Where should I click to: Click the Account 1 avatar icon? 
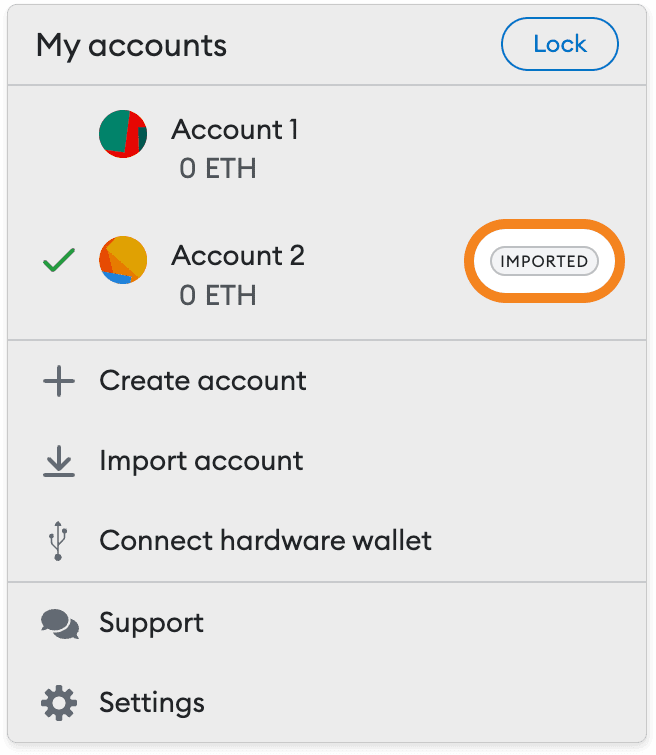point(123,134)
